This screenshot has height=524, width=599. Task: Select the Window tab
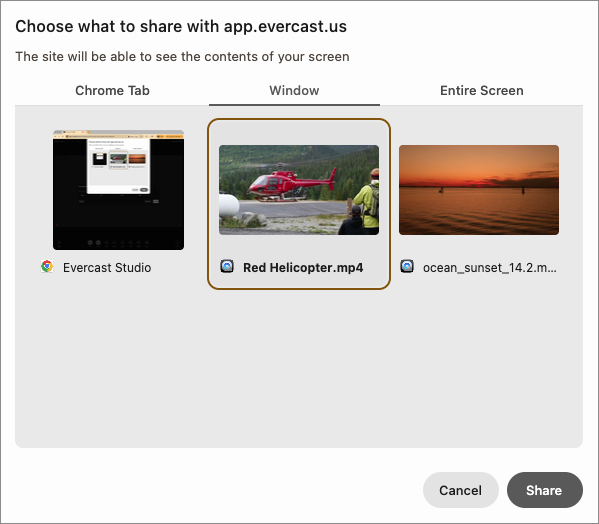(294, 91)
